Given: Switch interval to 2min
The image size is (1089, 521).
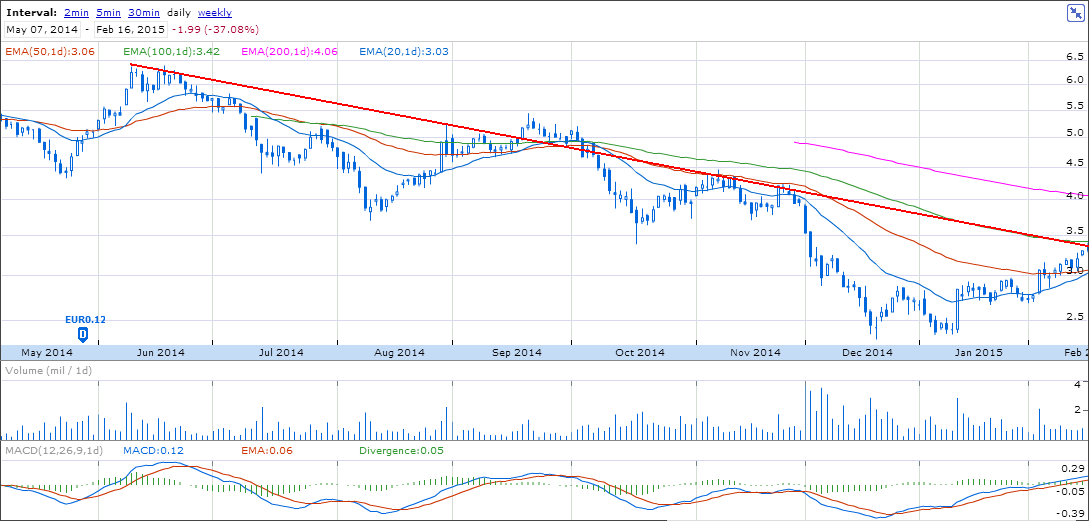Looking at the screenshot, I should point(75,13).
